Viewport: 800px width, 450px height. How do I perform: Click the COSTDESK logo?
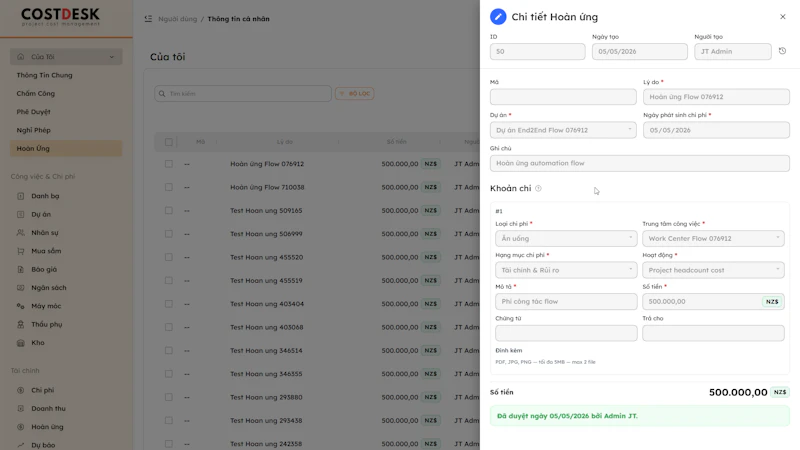tap(60, 17)
